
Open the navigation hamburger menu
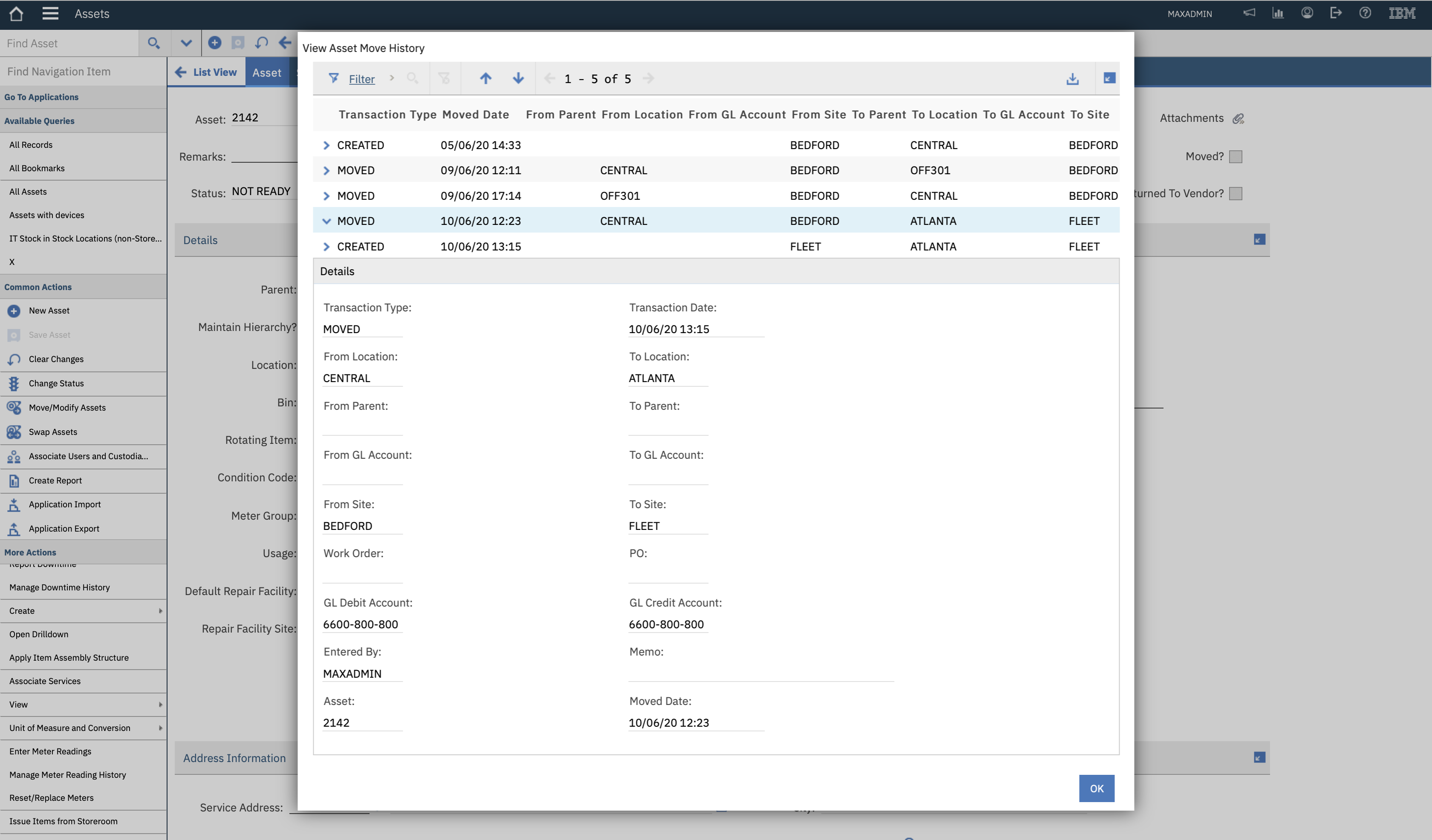[50, 13]
